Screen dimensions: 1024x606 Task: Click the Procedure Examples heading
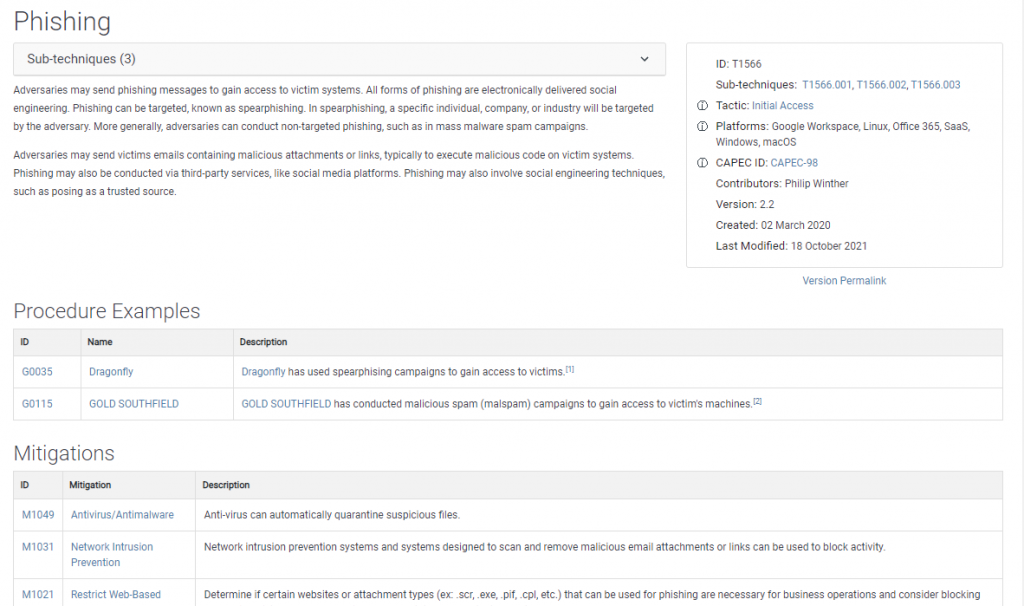(x=107, y=311)
